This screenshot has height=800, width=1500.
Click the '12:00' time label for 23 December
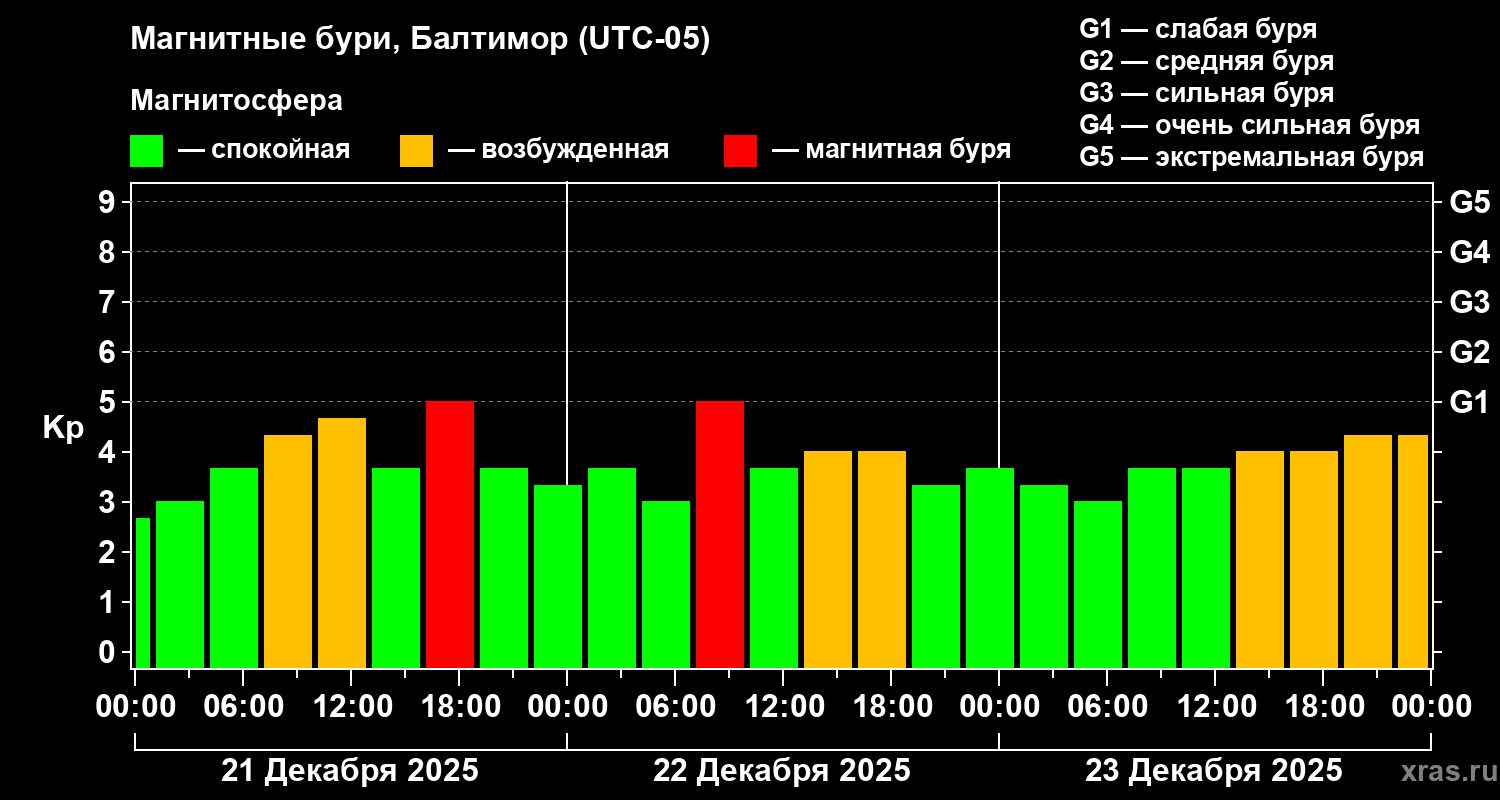(1215, 706)
